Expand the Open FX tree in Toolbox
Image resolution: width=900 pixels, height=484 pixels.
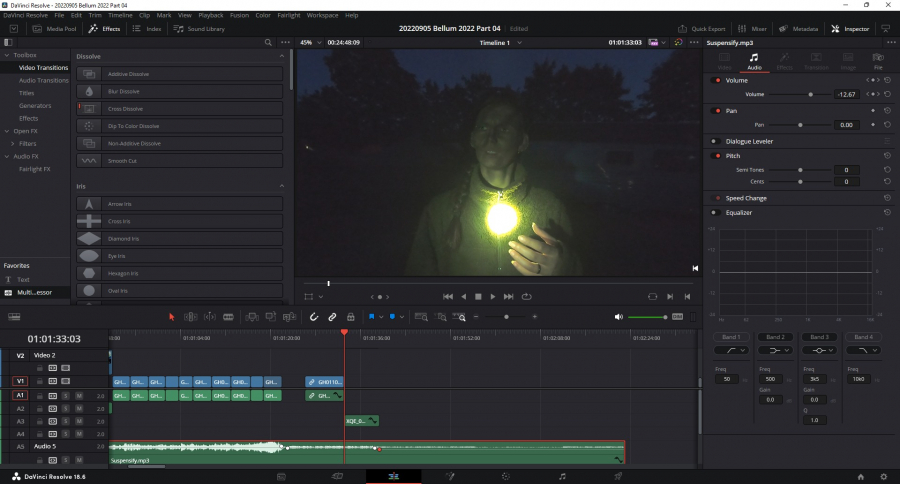click(x=8, y=131)
